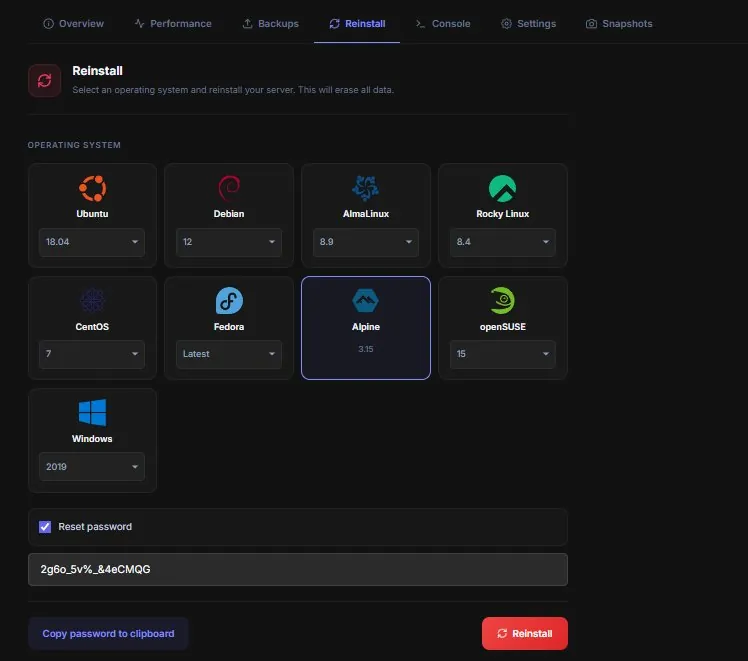Switch to the Overview tab
The image size is (748, 661).
[73, 23]
